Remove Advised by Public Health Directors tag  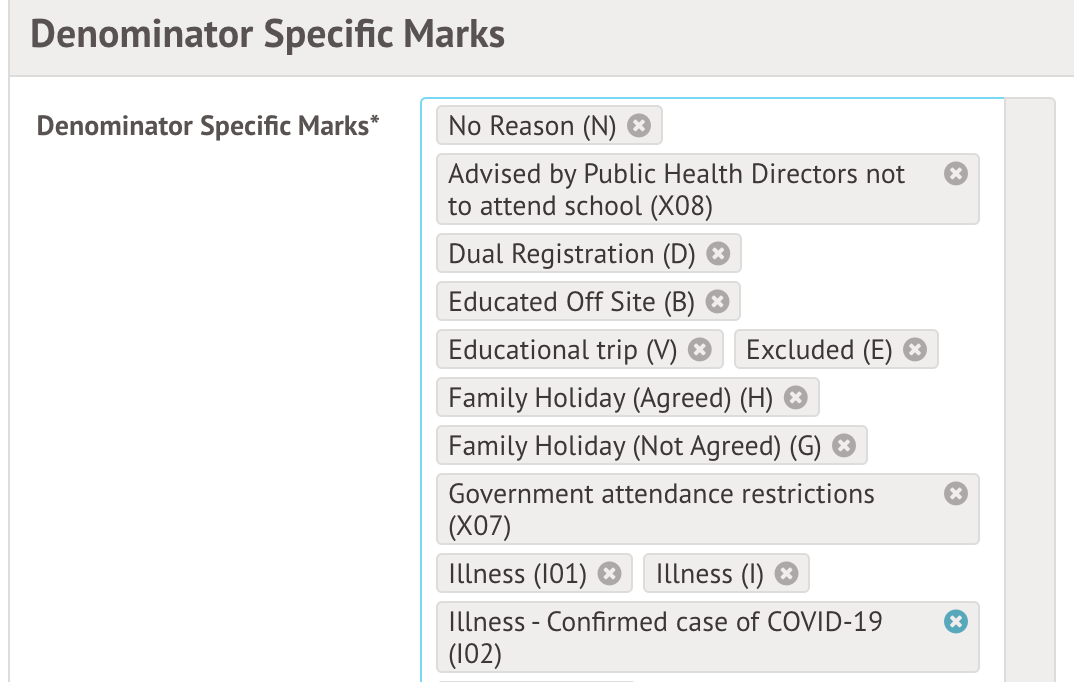tap(956, 174)
